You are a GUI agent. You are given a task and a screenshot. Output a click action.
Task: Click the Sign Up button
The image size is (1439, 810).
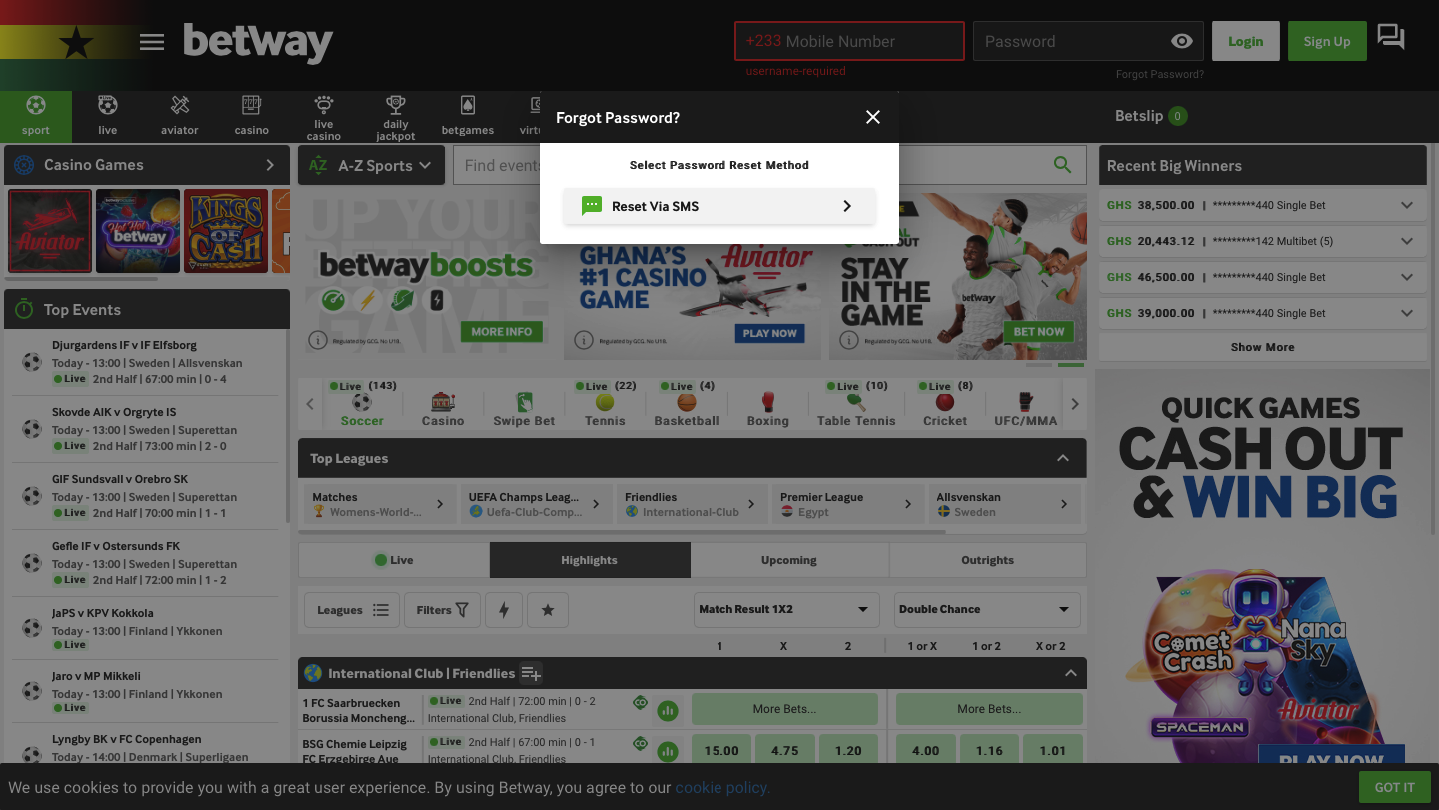[x=1327, y=41]
